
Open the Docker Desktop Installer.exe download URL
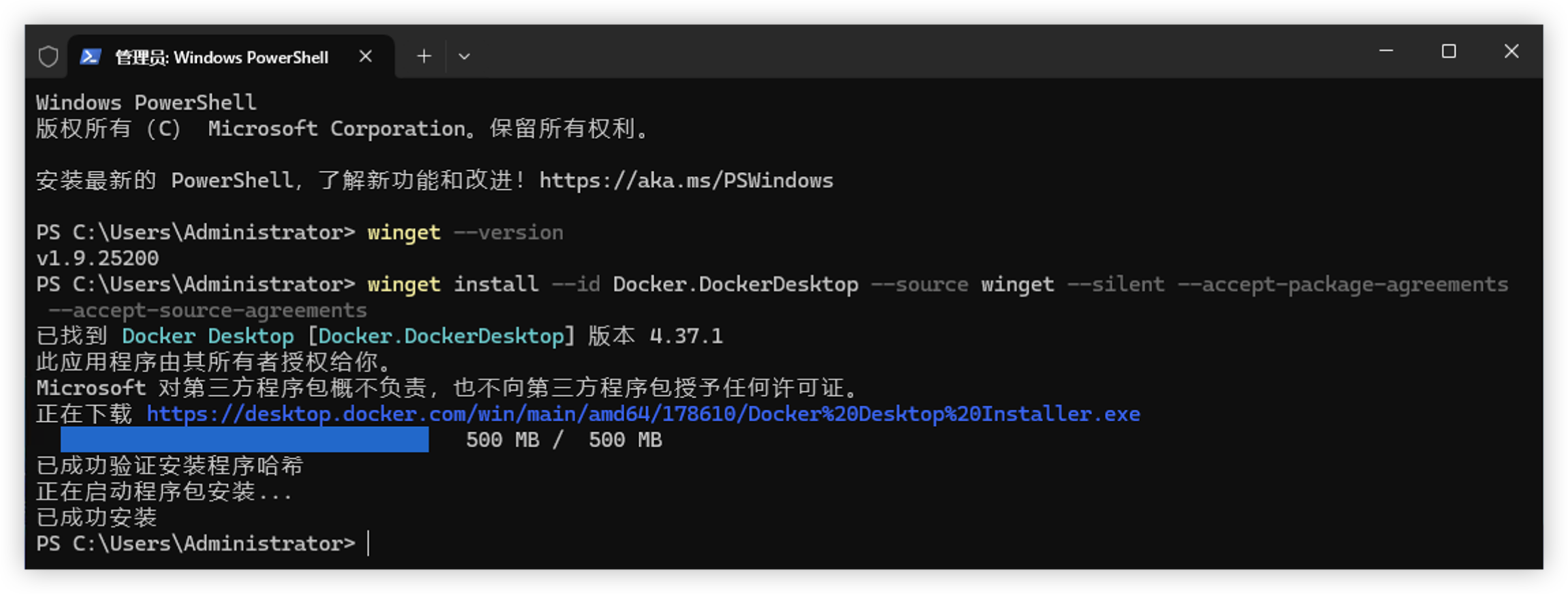pos(643,413)
